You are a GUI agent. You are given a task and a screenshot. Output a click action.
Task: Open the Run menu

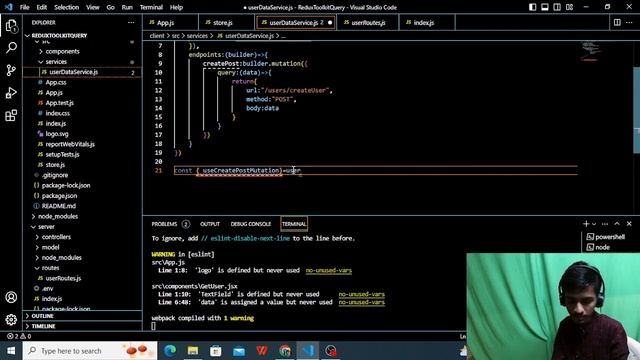pyautogui.click(x=127, y=7)
